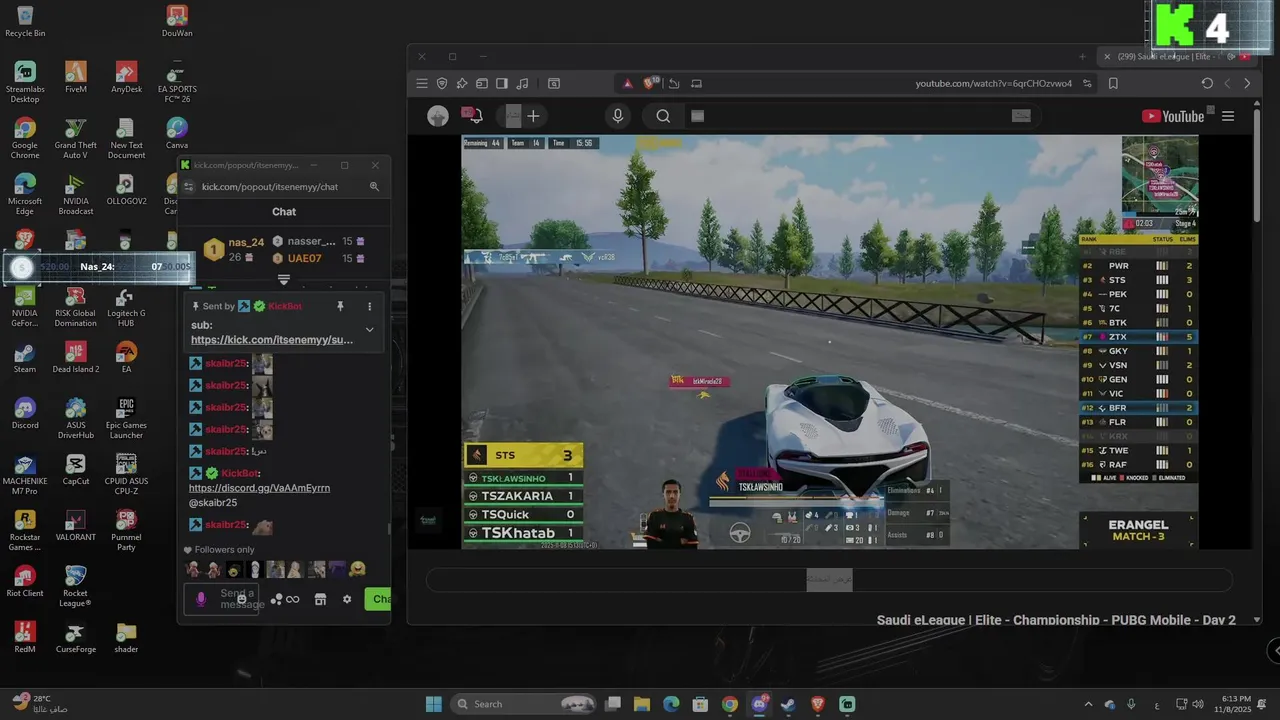Select the Saudi eLeague browser tab

[1176, 57]
